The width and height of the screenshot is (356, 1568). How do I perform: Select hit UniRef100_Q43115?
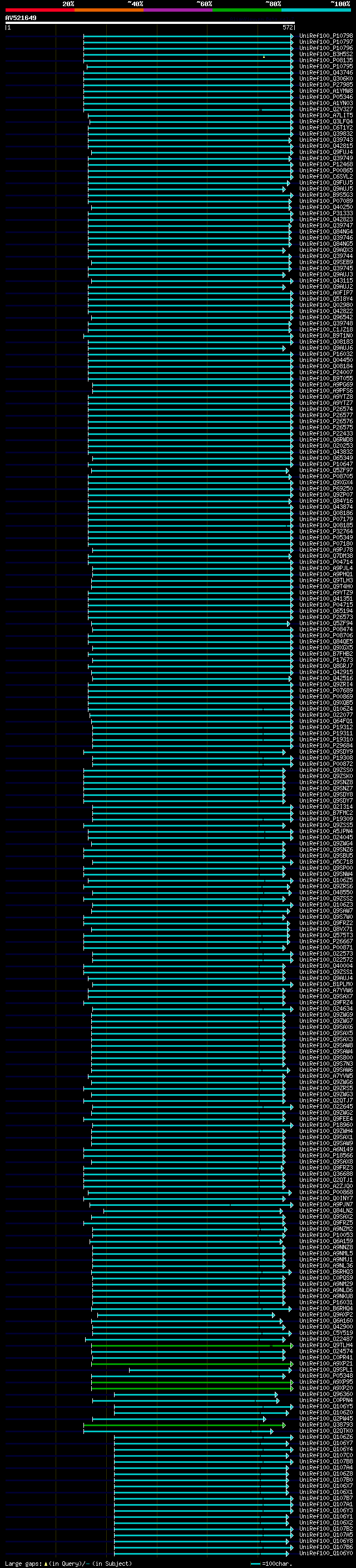pos(326,280)
